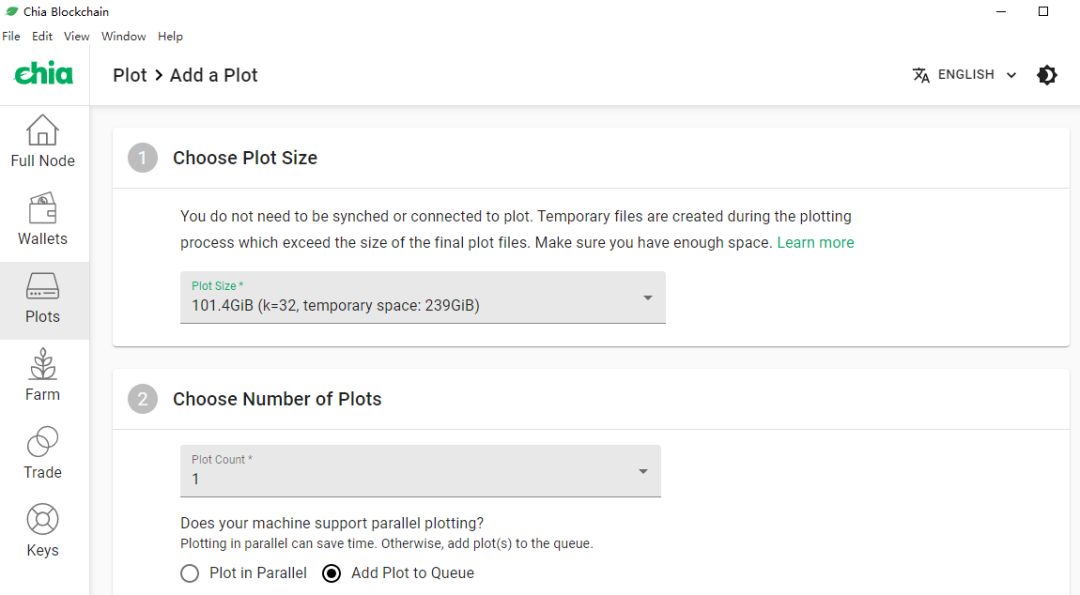Click the Trade circles icon
Viewport: 1080px width, 595px height.
point(42,441)
